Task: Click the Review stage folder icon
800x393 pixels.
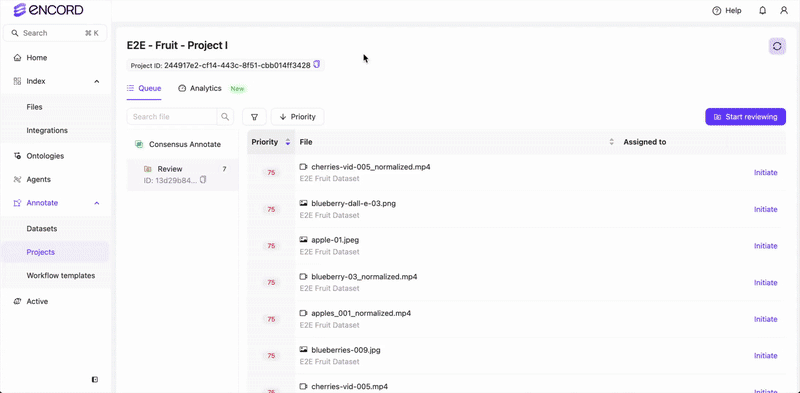Action: click(147, 169)
